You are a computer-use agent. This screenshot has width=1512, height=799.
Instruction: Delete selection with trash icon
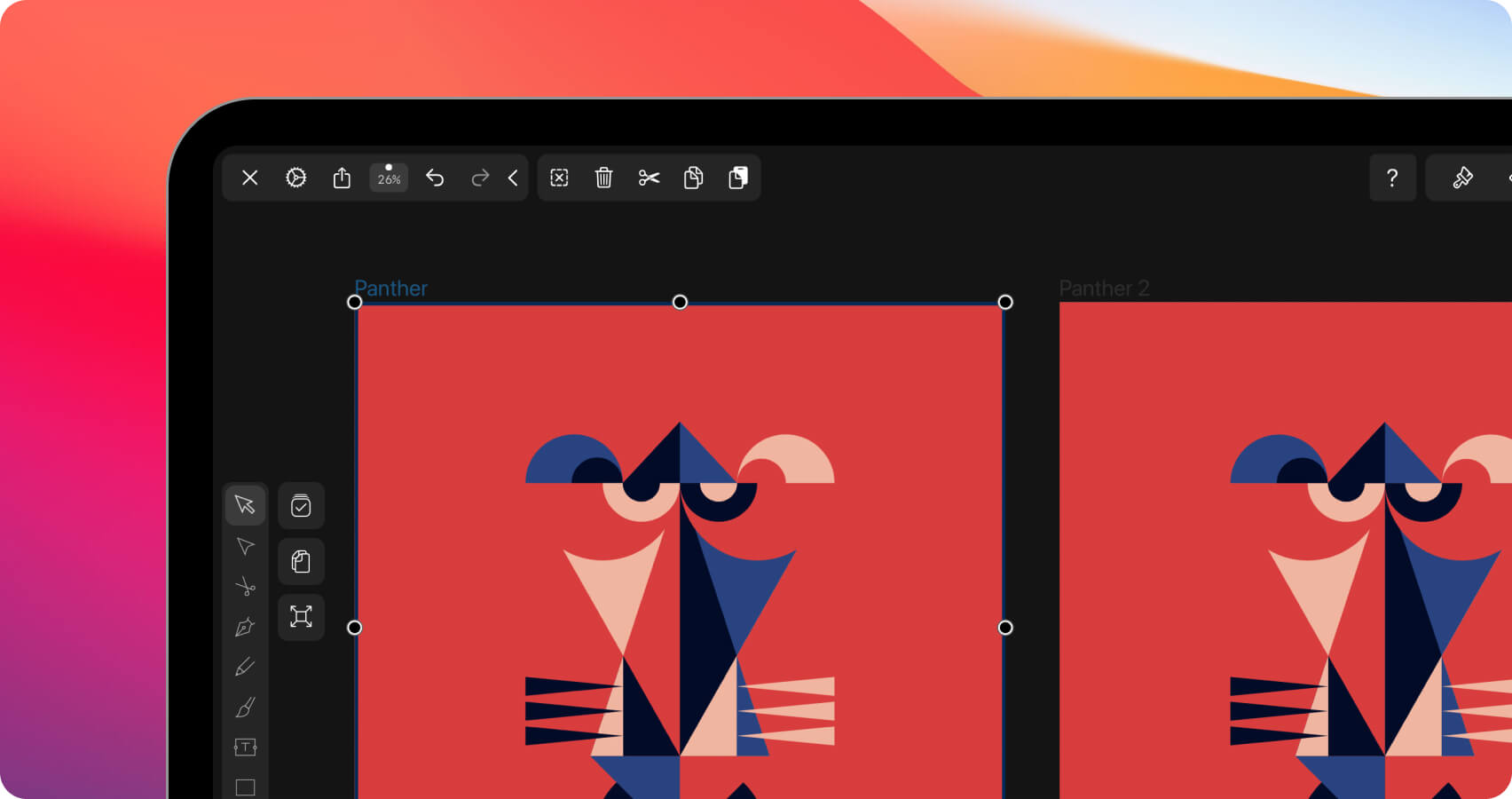coord(603,178)
